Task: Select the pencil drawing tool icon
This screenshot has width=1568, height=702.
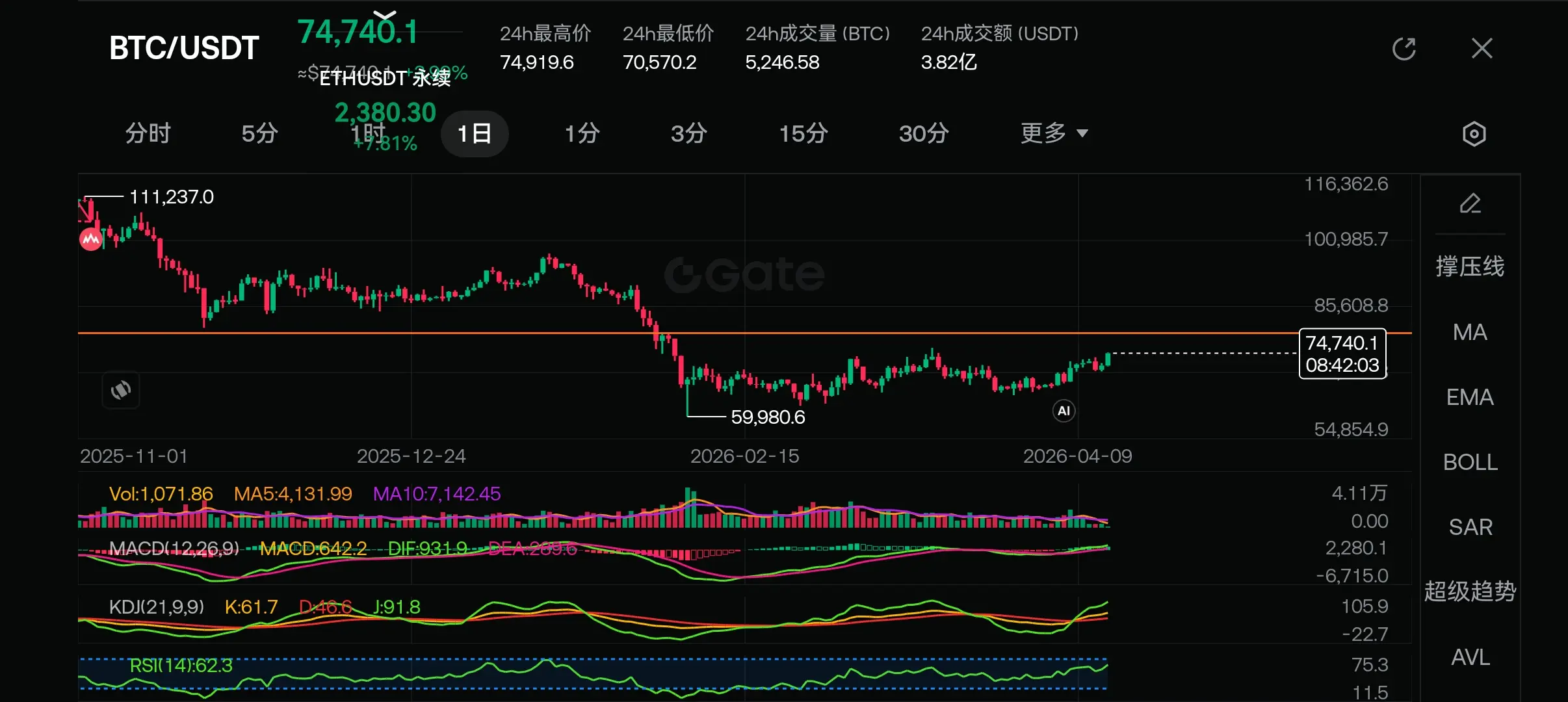Action: coord(1470,203)
